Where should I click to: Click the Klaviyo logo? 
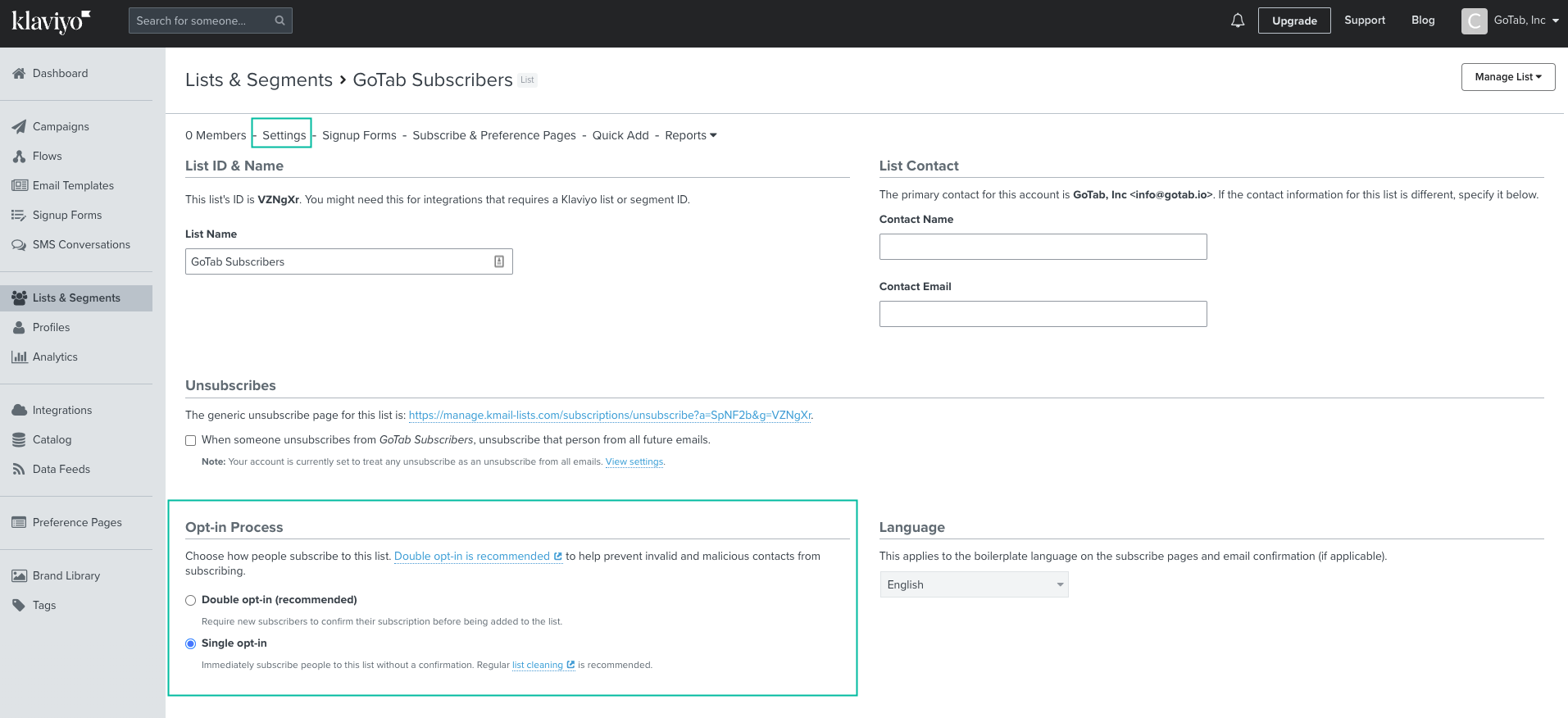[51, 21]
